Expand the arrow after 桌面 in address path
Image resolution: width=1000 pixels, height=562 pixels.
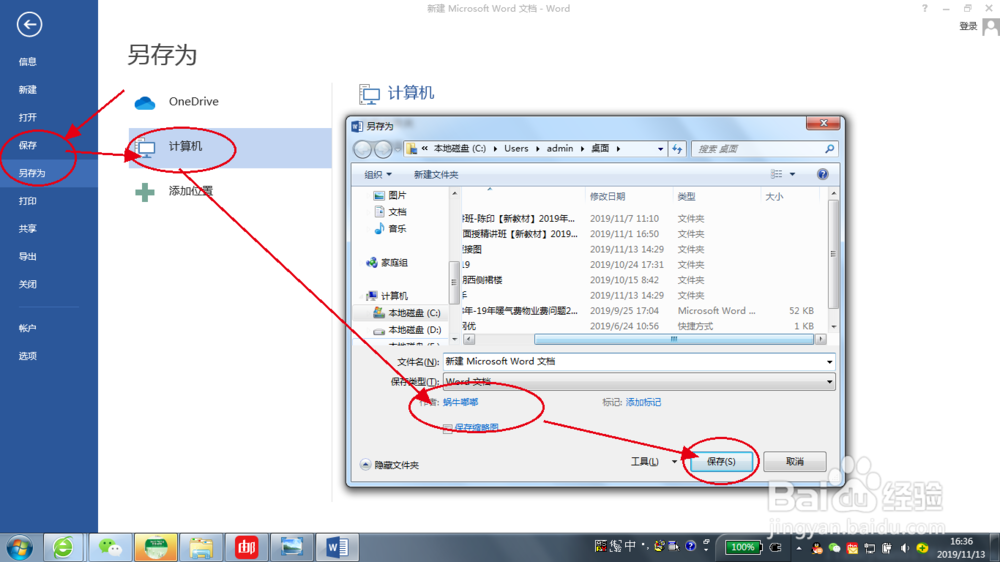[618, 149]
